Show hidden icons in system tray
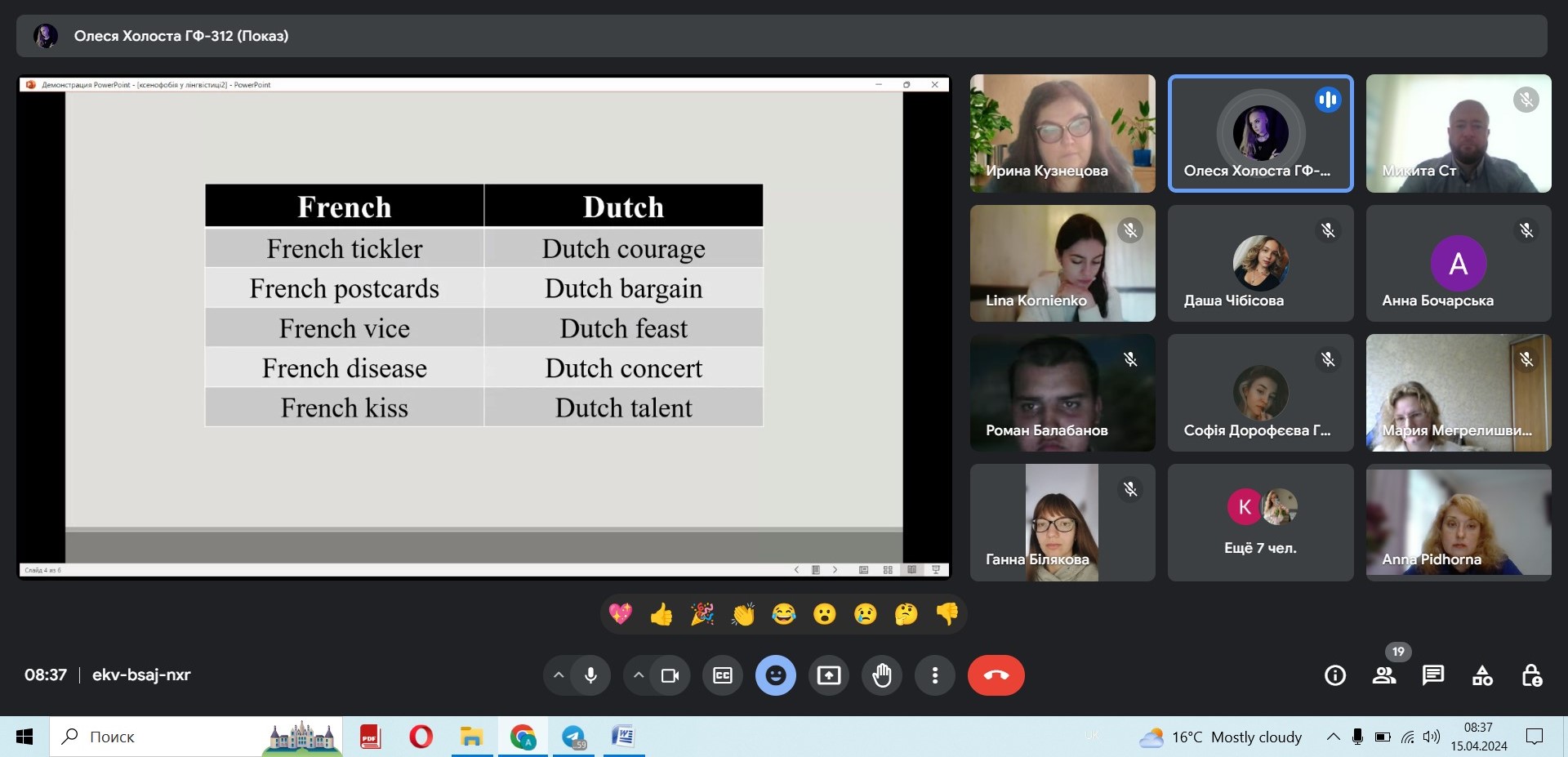Screen dimensions: 1568x757 [x=1333, y=737]
